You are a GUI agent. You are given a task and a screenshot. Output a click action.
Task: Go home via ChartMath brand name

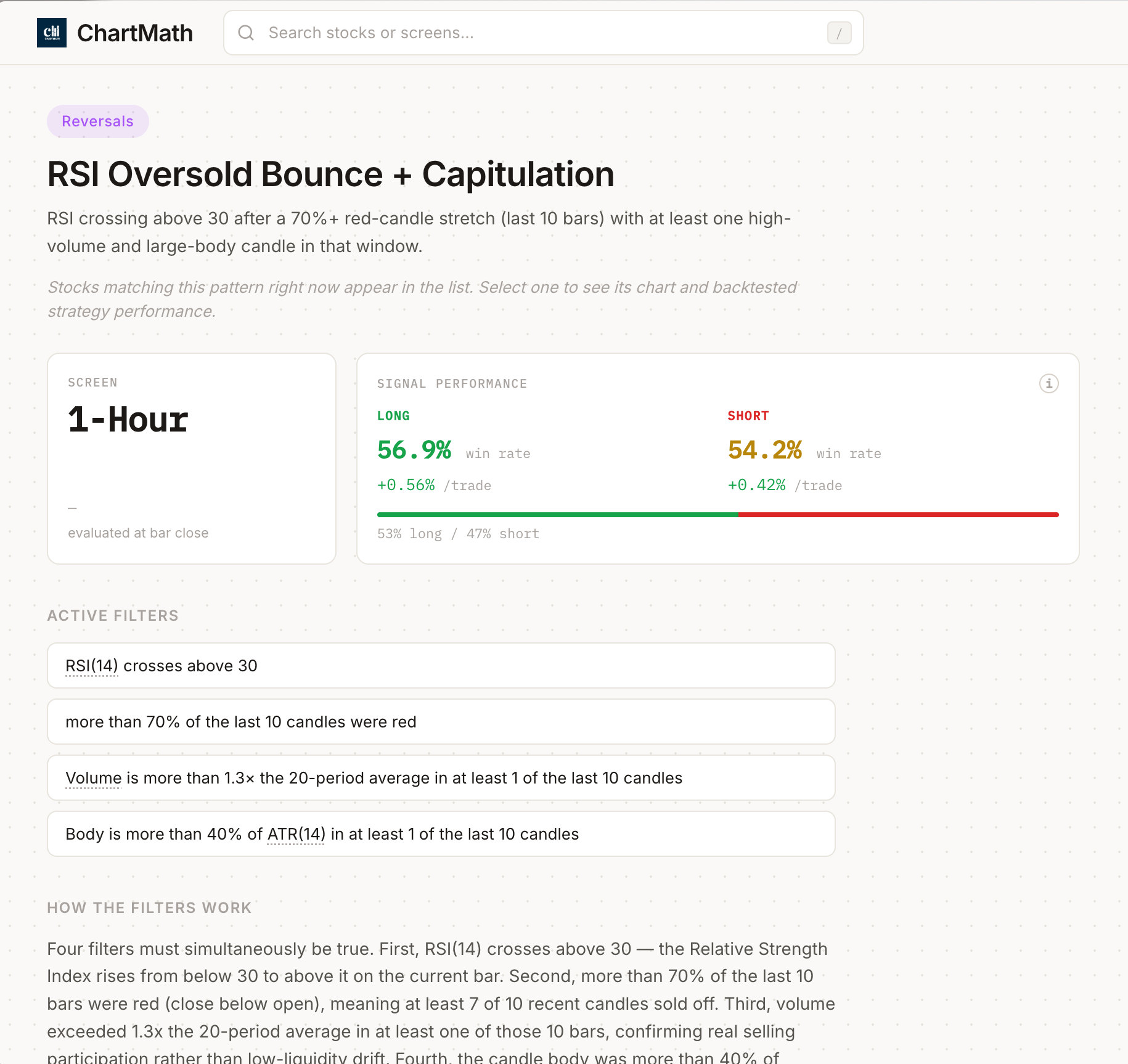point(135,33)
